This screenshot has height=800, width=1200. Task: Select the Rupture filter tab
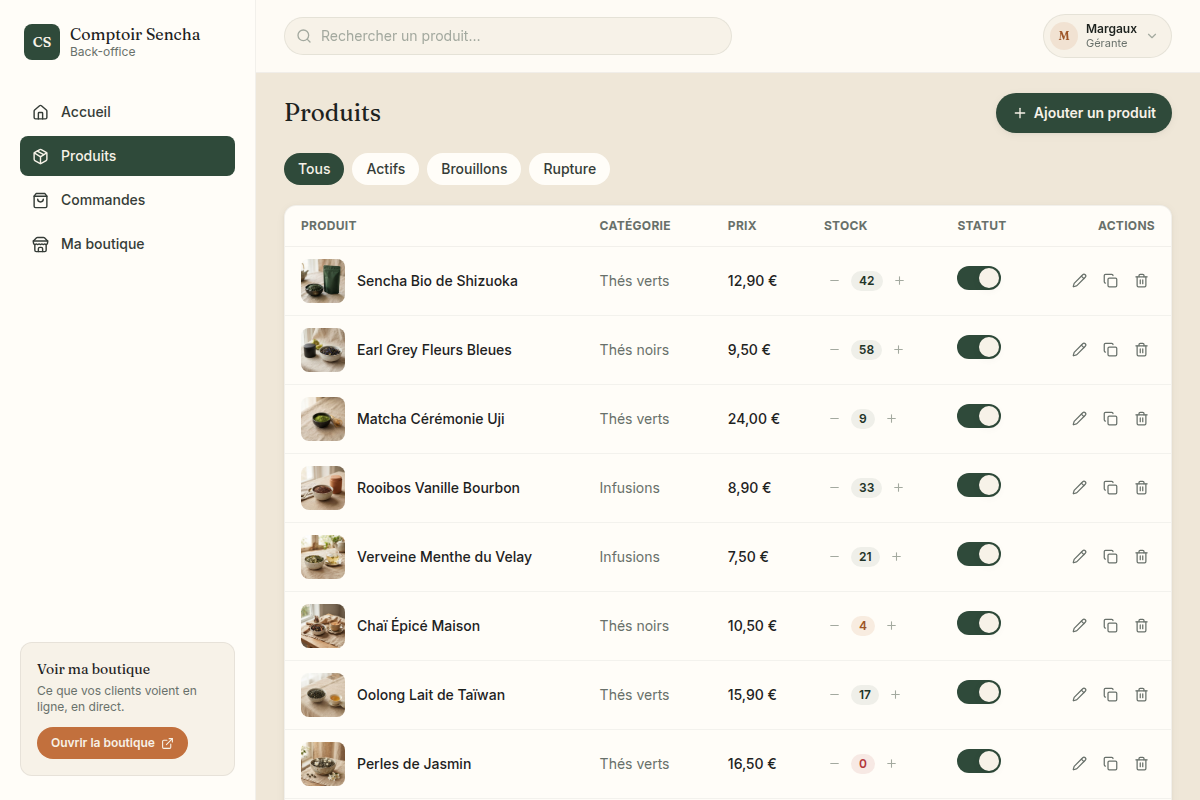pos(570,169)
